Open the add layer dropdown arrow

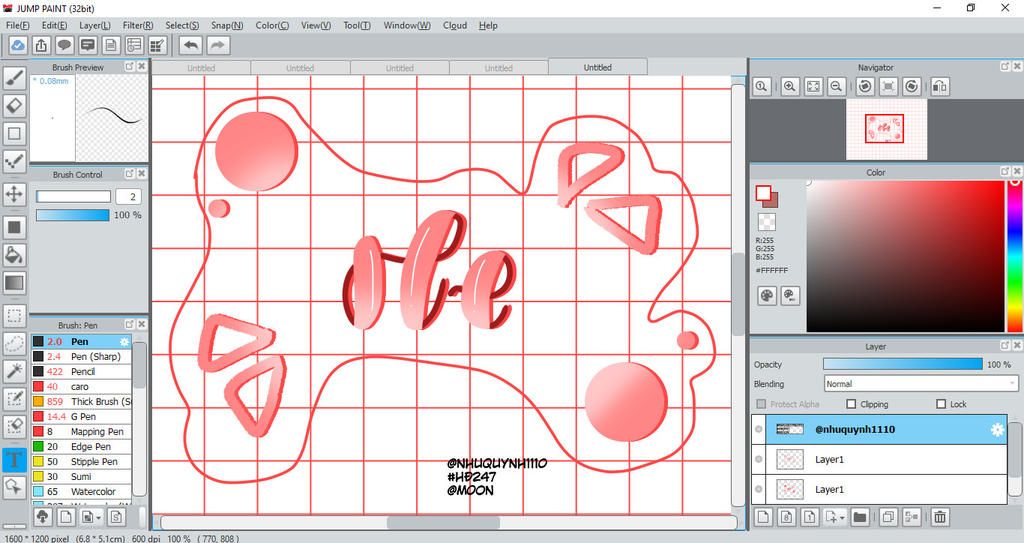[843, 518]
